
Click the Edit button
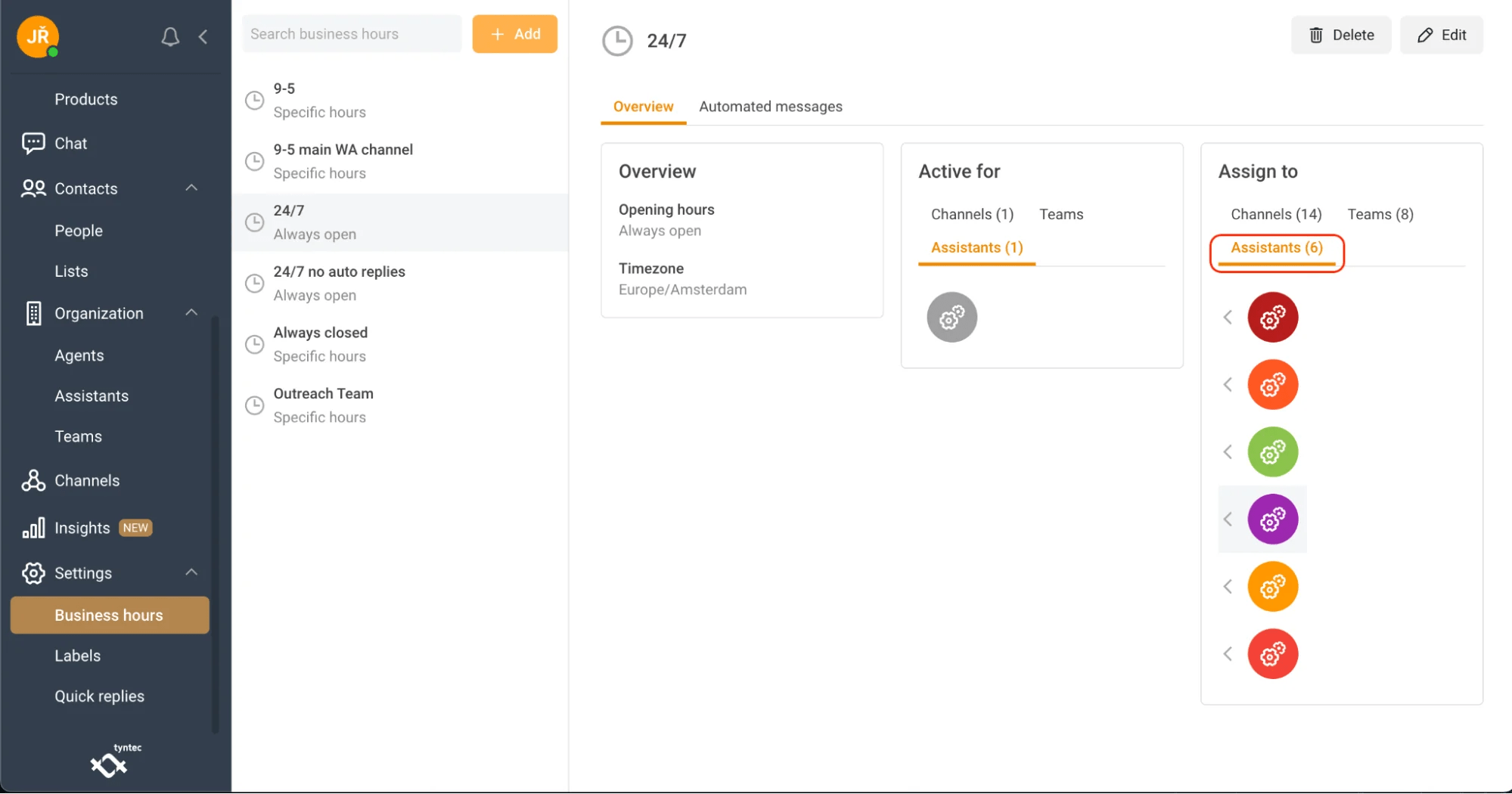point(1441,35)
